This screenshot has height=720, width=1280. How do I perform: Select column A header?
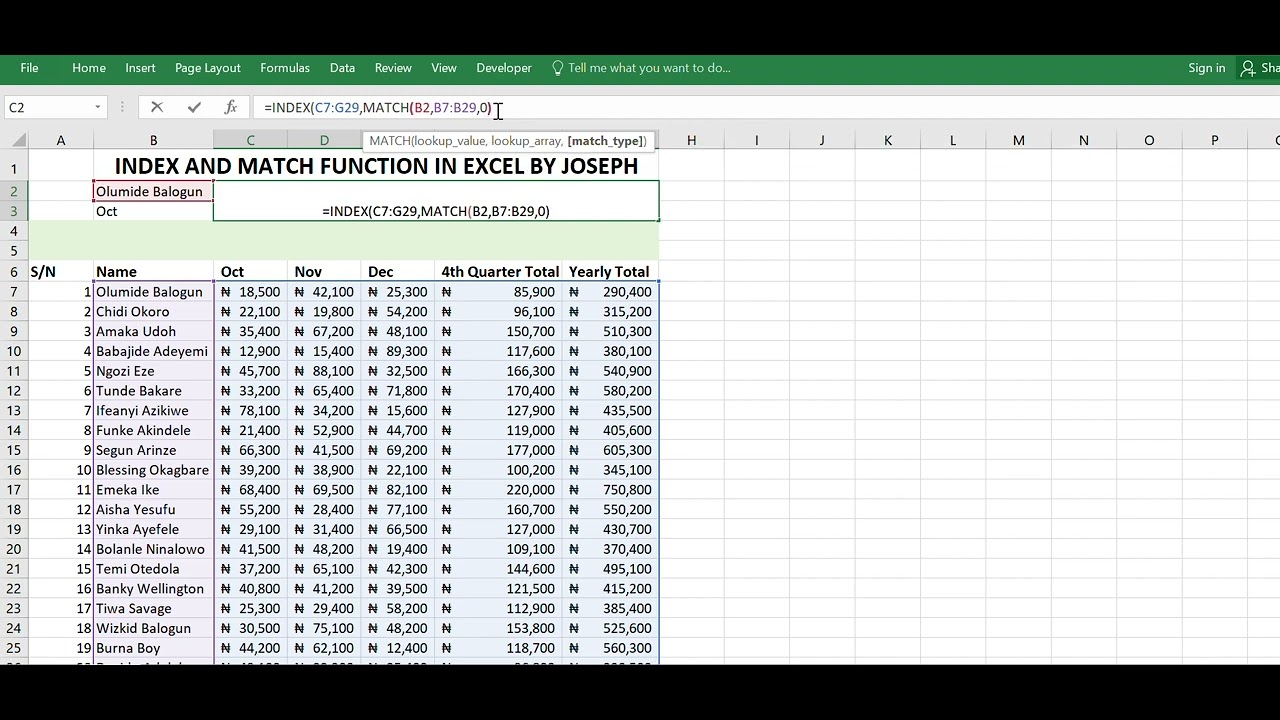pyautogui.click(x=61, y=140)
